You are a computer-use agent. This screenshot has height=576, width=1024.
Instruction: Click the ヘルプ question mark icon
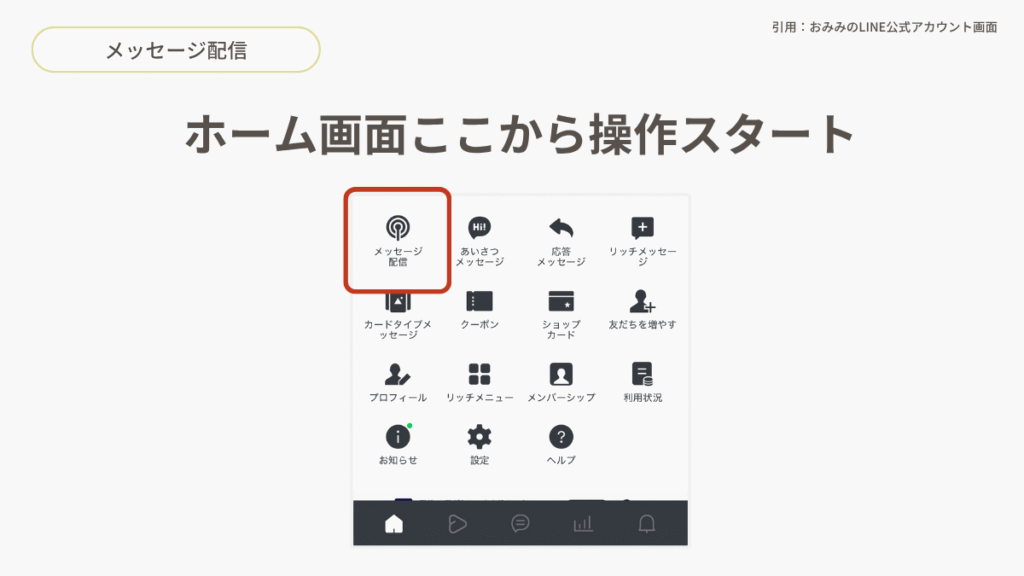click(x=561, y=437)
